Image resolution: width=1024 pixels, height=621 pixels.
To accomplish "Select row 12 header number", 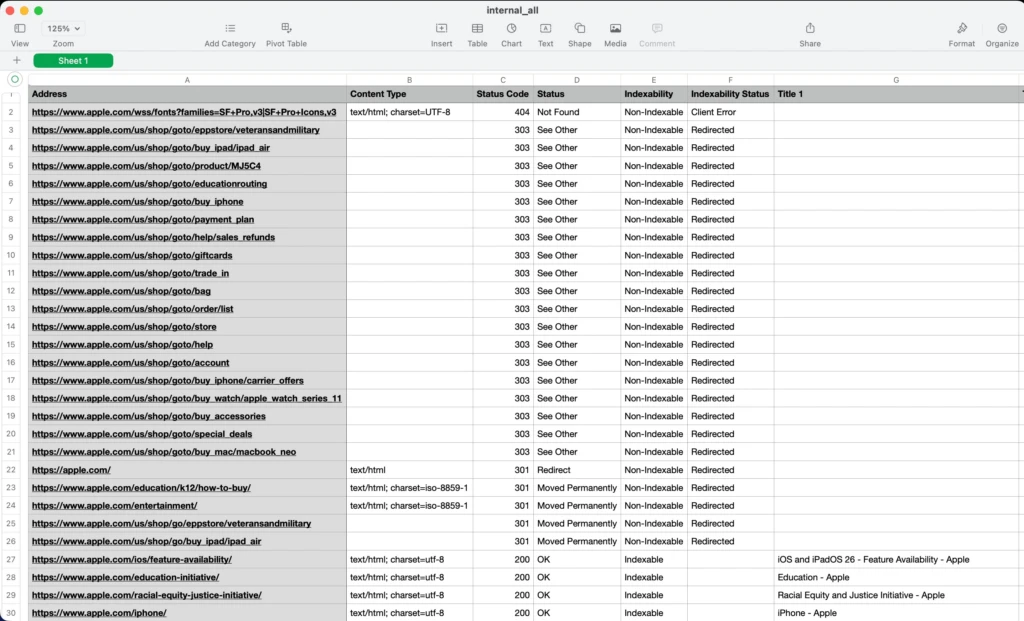I will click(x=11, y=291).
